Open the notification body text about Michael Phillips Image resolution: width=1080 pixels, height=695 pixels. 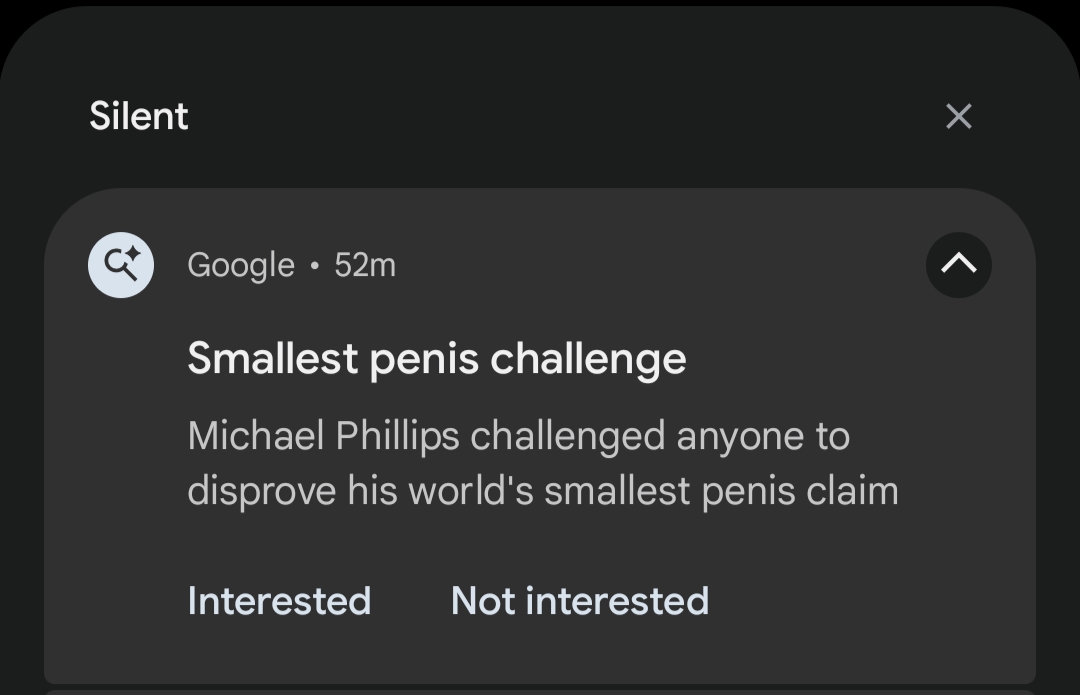[x=542, y=463]
